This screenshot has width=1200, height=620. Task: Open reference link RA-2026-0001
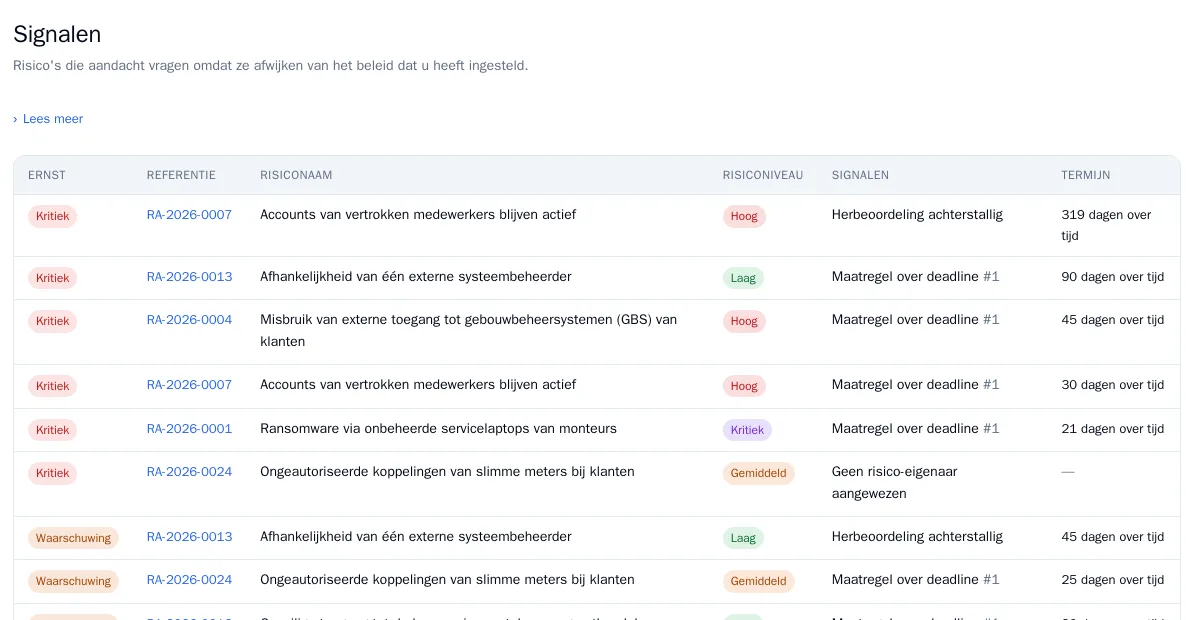click(189, 429)
